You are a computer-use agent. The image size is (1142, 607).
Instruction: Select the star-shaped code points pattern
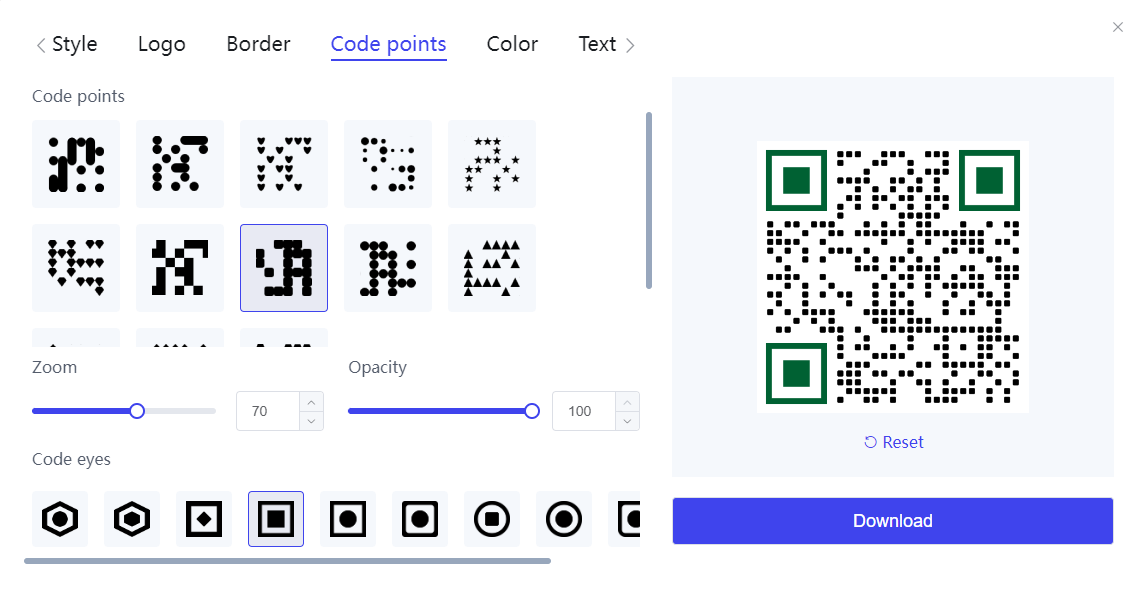pyautogui.click(x=492, y=164)
